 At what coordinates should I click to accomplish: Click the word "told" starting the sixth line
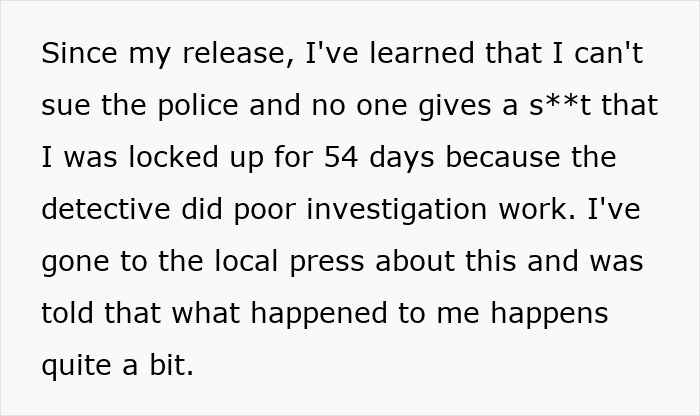pos(65,314)
